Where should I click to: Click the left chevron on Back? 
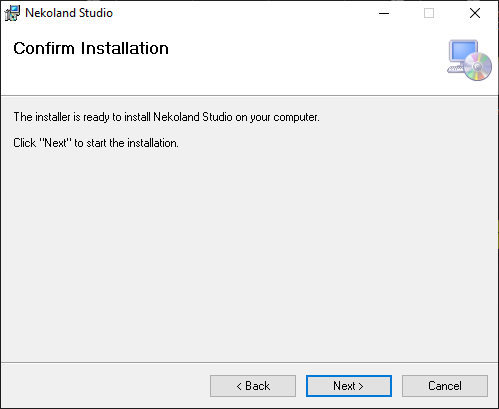point(239,386)
